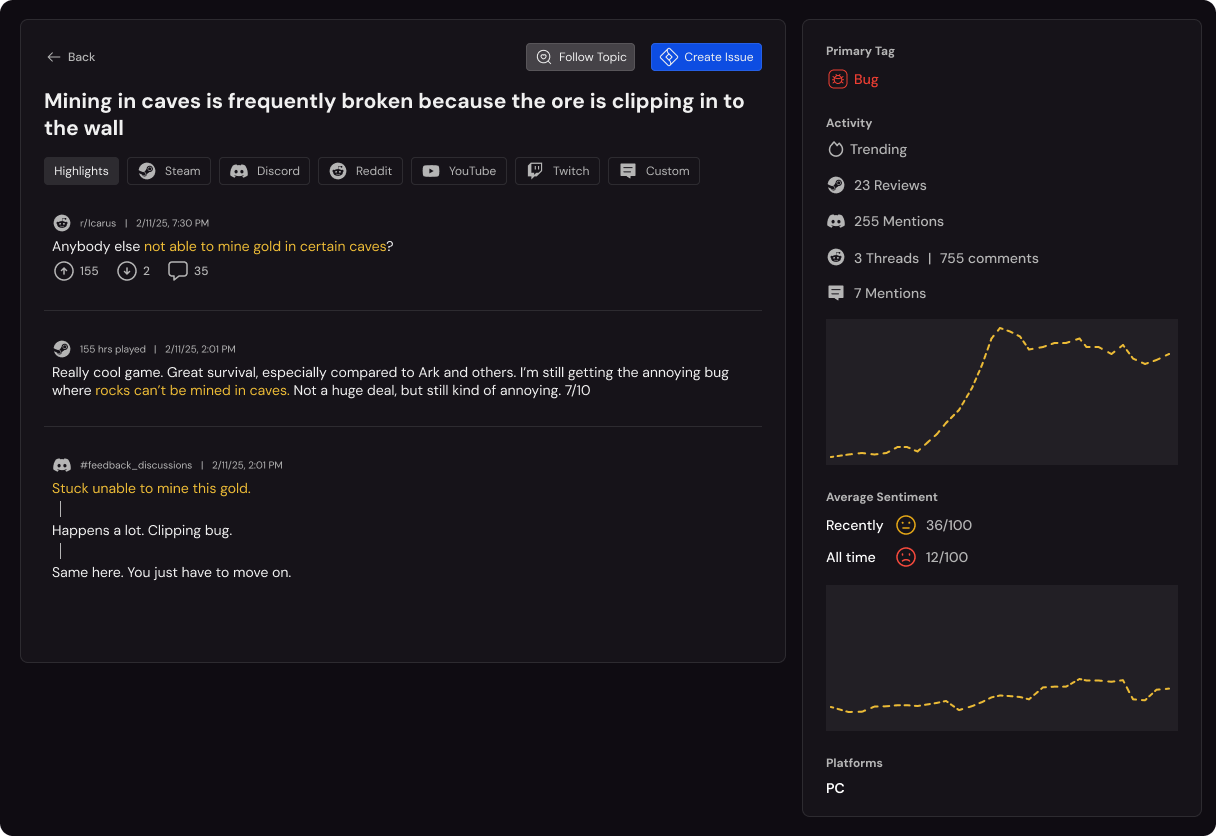Switch to the Twitch tab
This screenshot has height=836, width=1216.
pos(558,171)
